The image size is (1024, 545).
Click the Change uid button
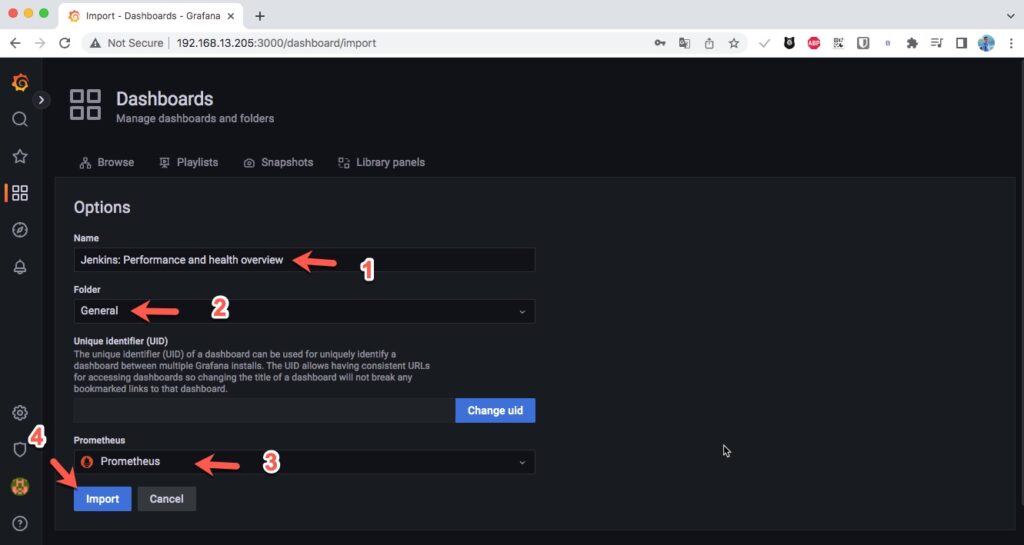495,411
